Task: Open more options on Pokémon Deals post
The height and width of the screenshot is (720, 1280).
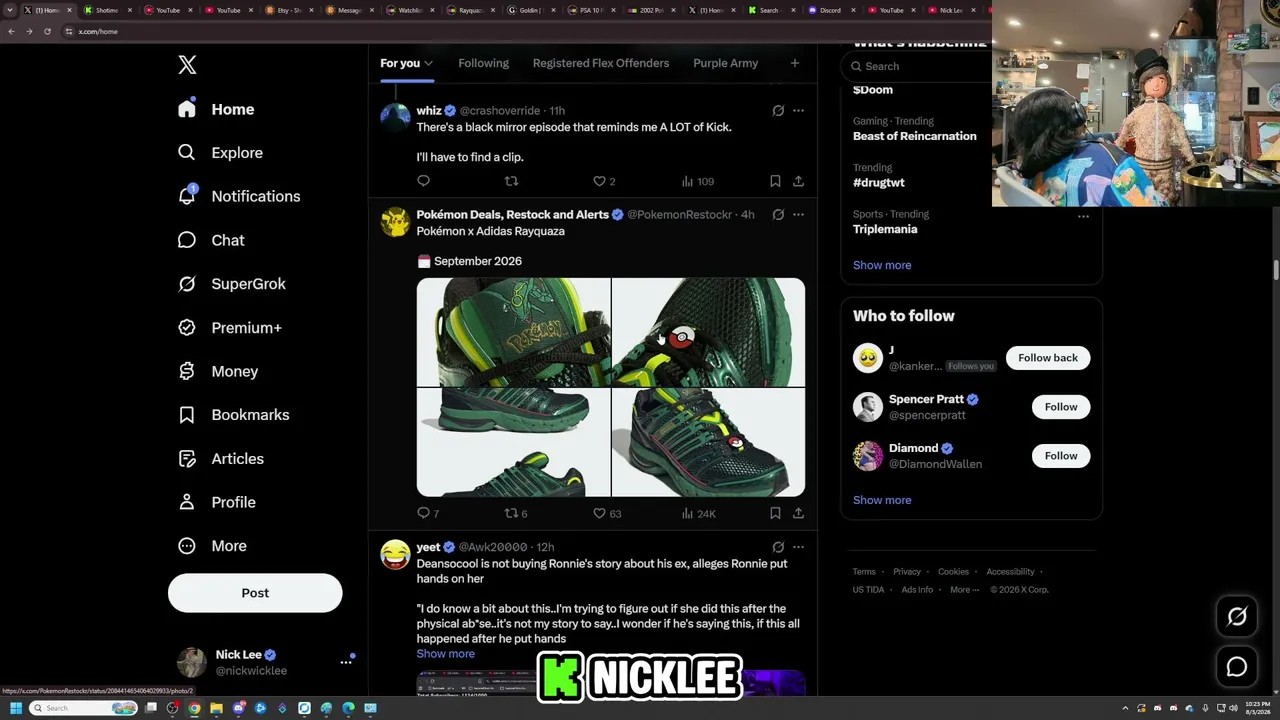Action: (798, 214)
